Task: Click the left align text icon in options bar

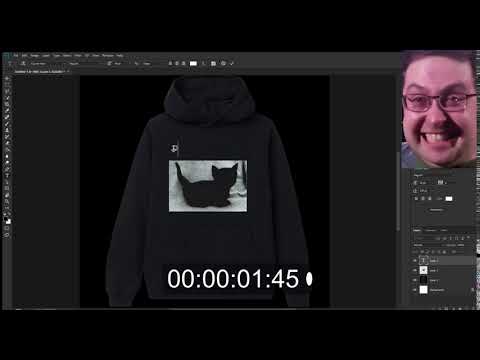Action: (x=170, y=63)
